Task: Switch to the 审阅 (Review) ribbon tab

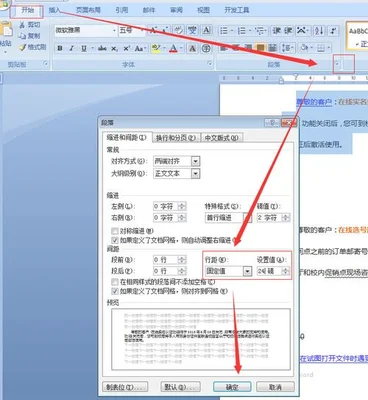Action: [x=176, y=10]
